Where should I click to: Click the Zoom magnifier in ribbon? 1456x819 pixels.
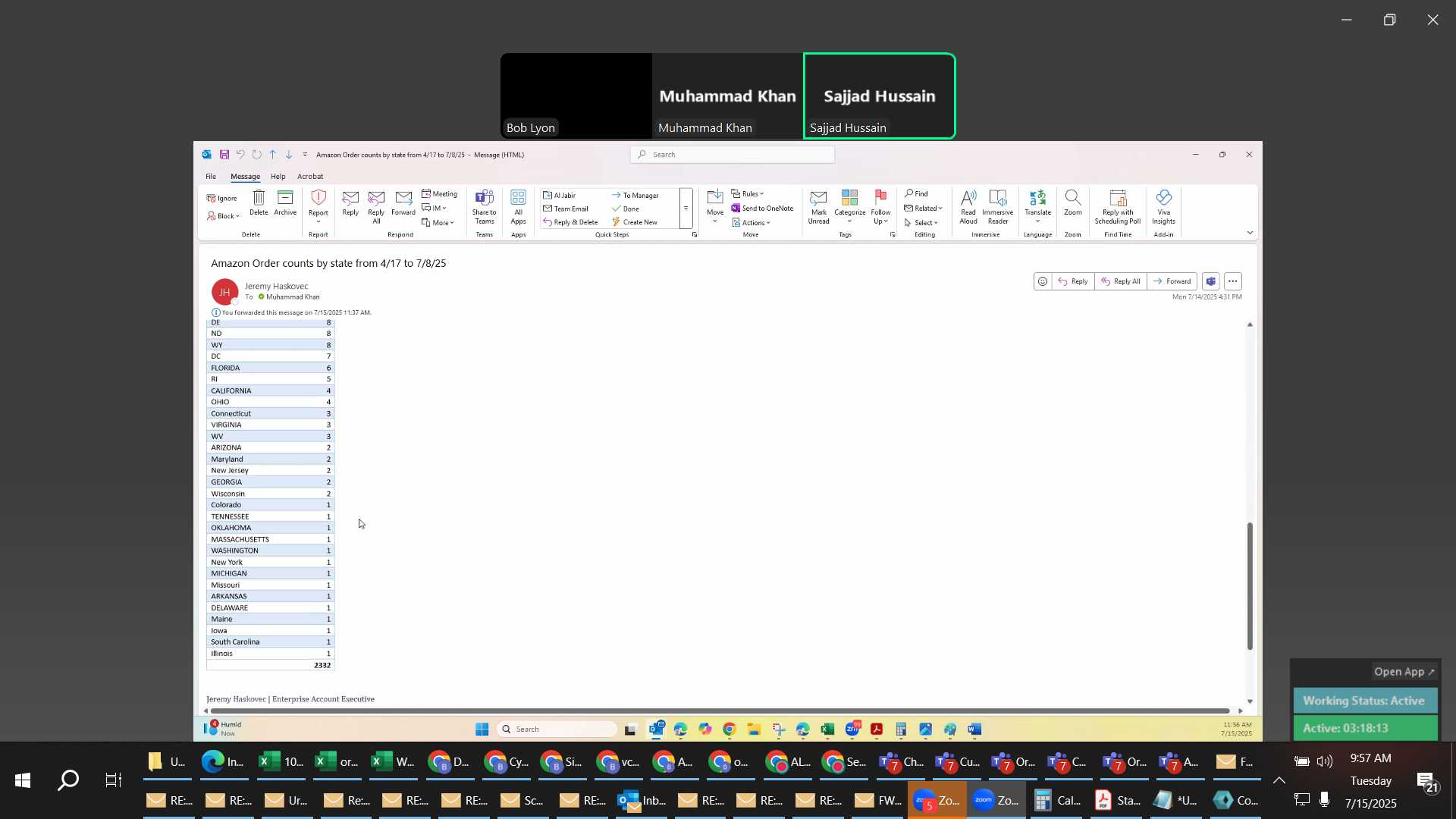pos(1073,202)
